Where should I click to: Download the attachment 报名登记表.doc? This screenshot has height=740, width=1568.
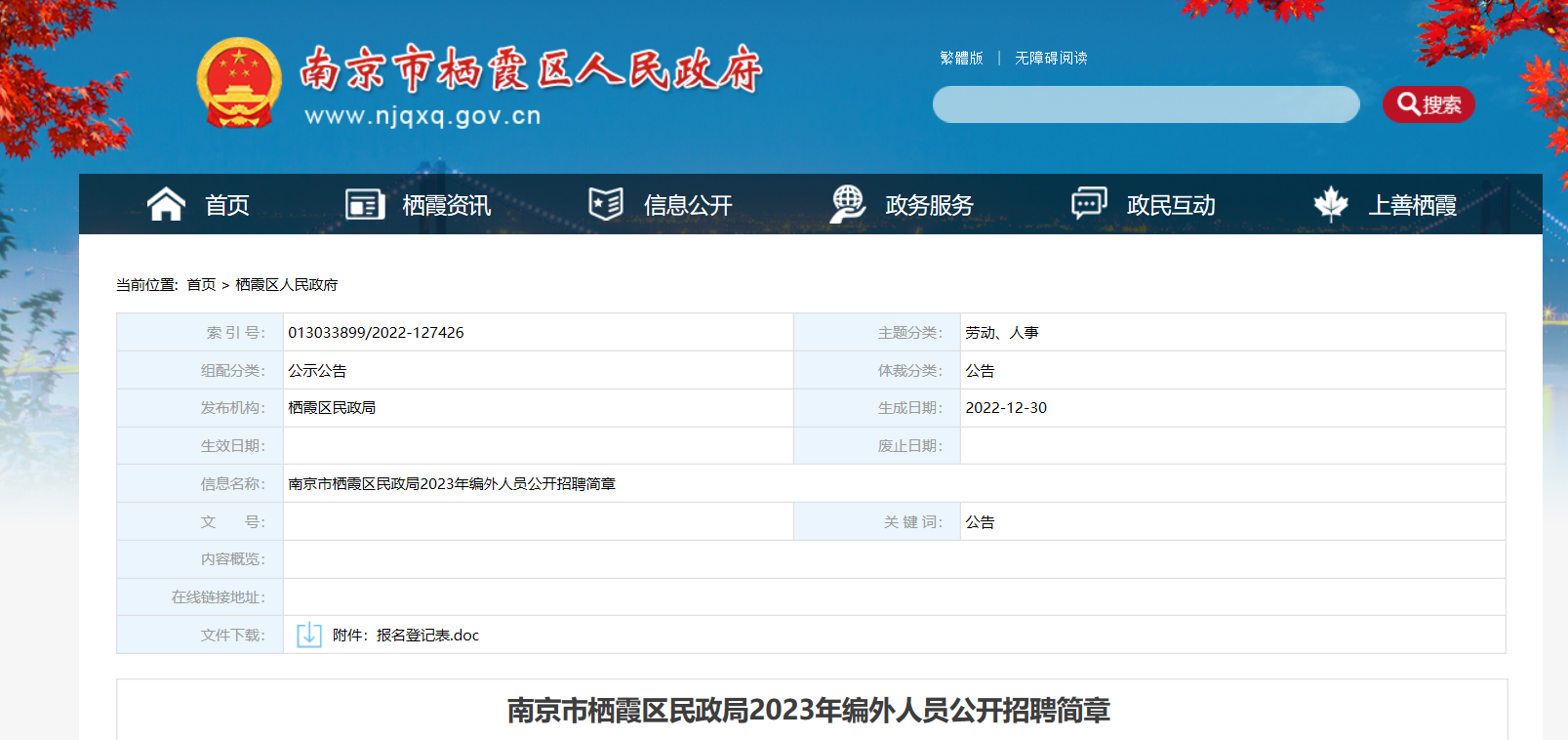click(427, 636)
